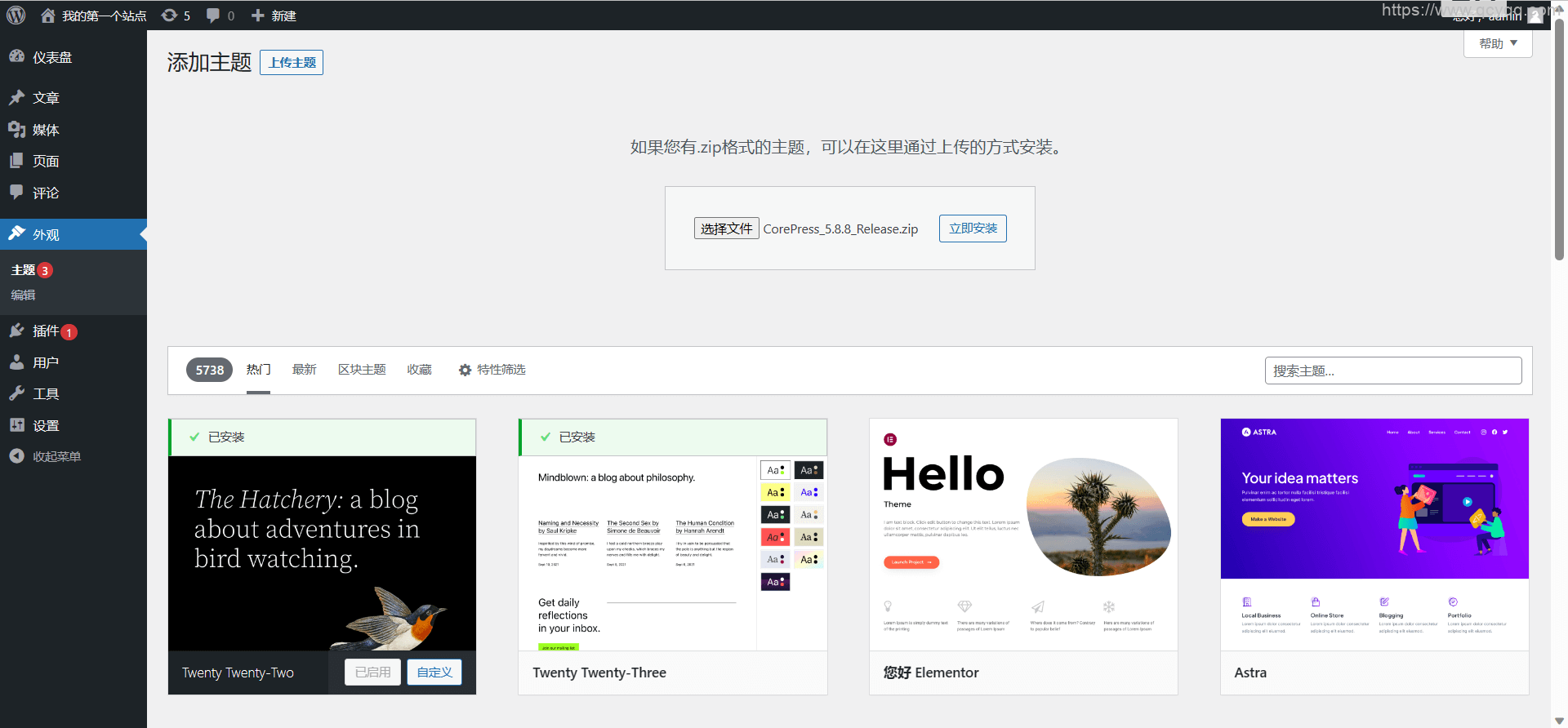This screenshot has width=1568, height=728.
Task: Click the 选择文件 file chooser button
Action: pyautogui.click(x=726, y=229)
